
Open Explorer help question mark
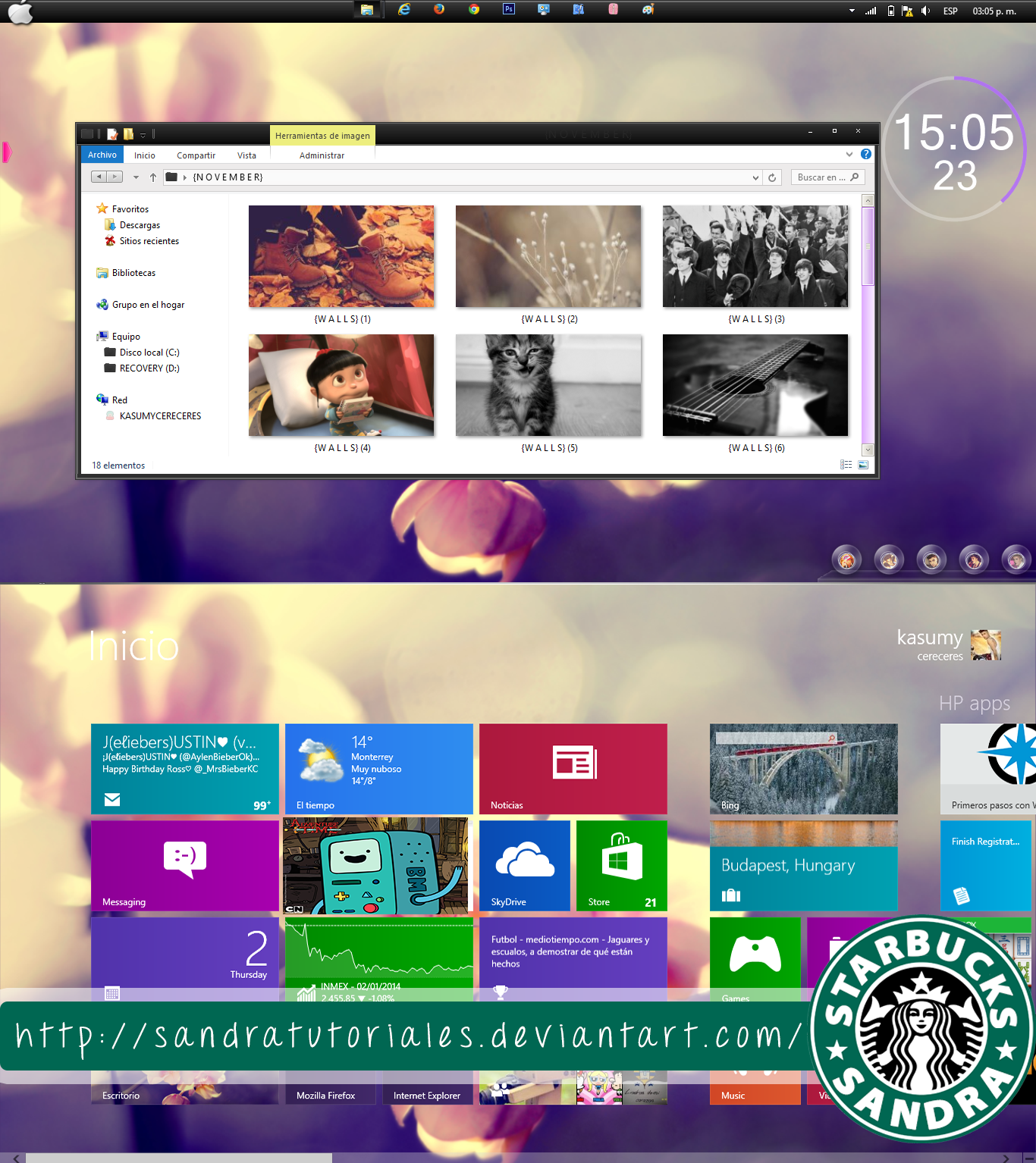[866, 154]
